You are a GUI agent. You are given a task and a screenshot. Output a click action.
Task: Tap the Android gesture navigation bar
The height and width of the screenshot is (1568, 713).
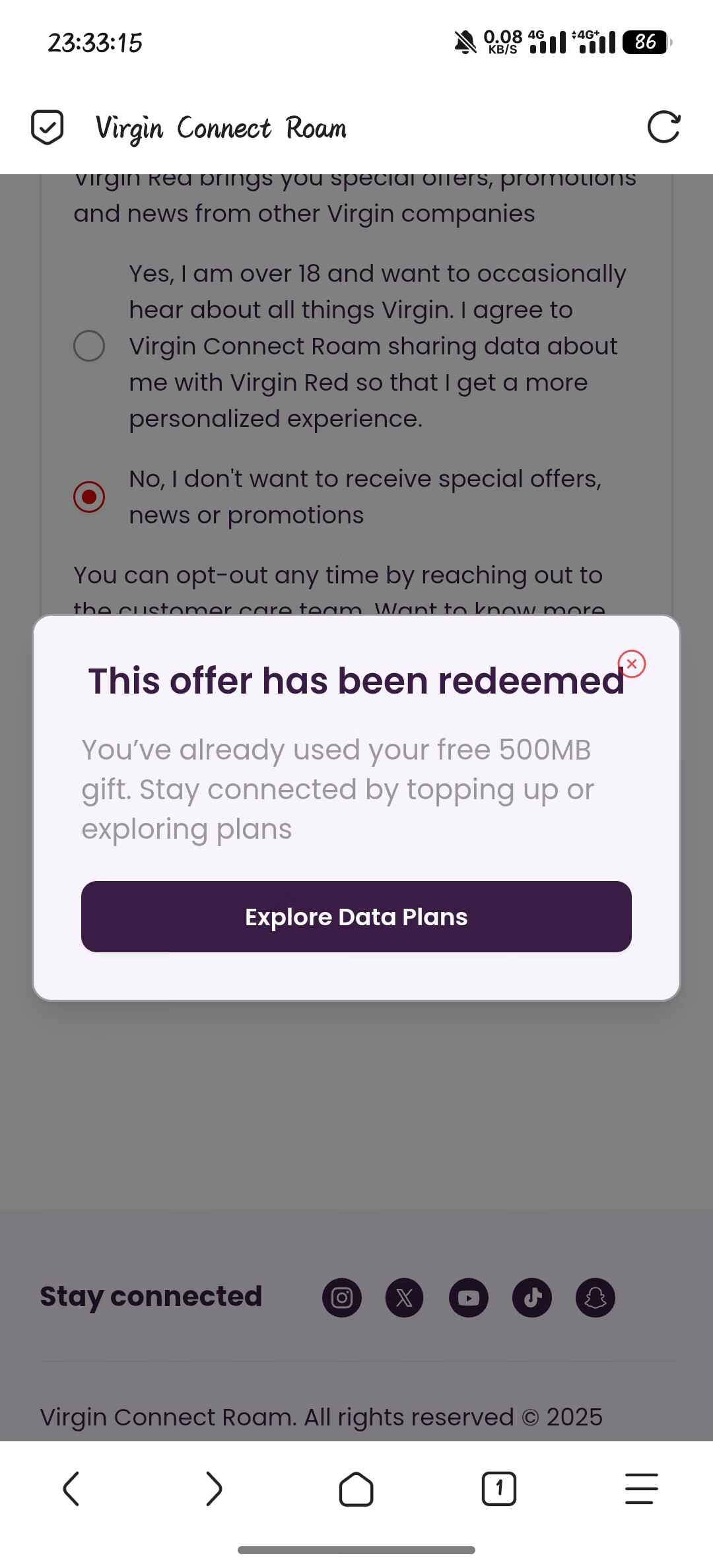pos(356,1550)
